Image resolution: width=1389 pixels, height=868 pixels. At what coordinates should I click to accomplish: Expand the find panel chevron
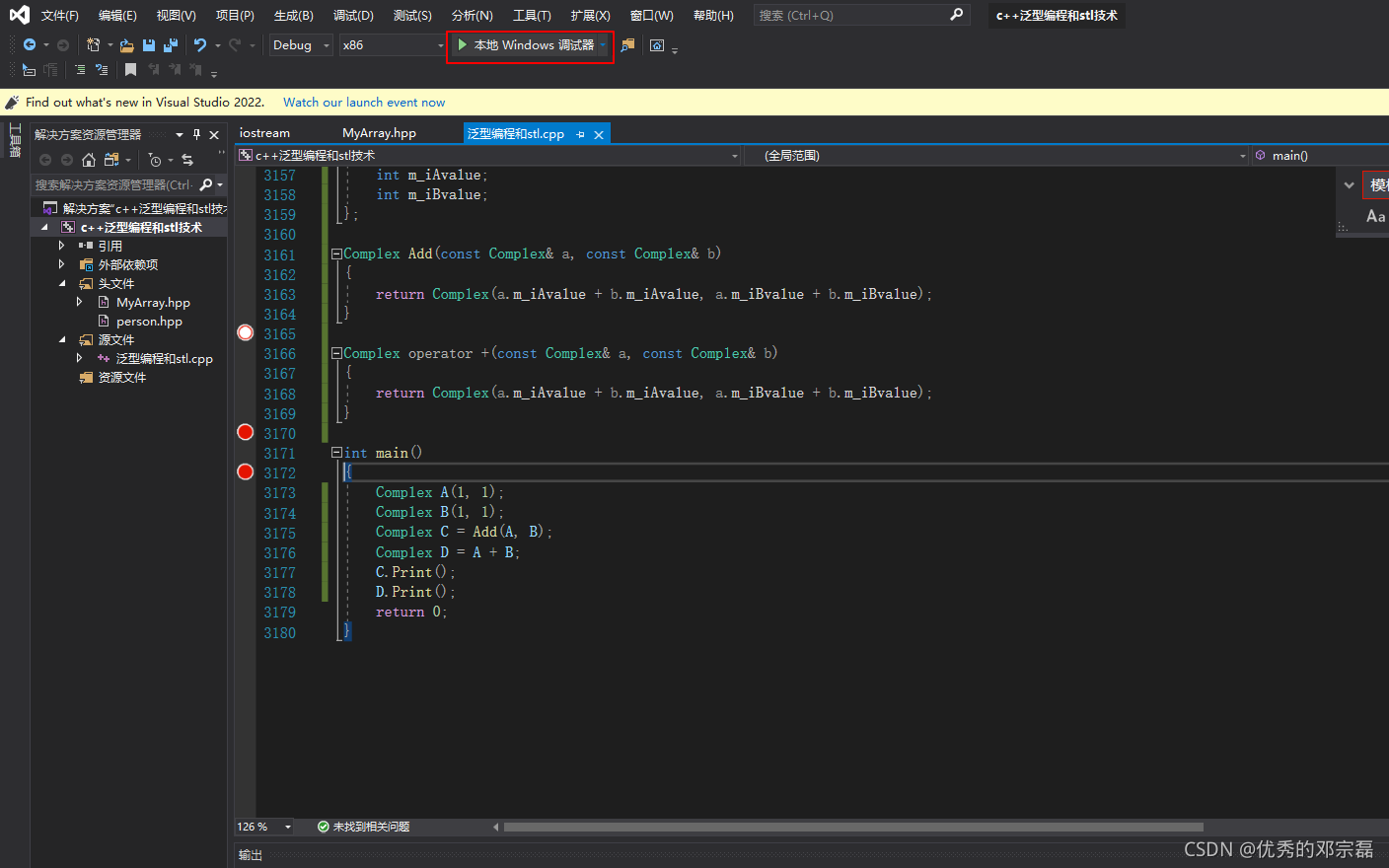point(1349,184)
